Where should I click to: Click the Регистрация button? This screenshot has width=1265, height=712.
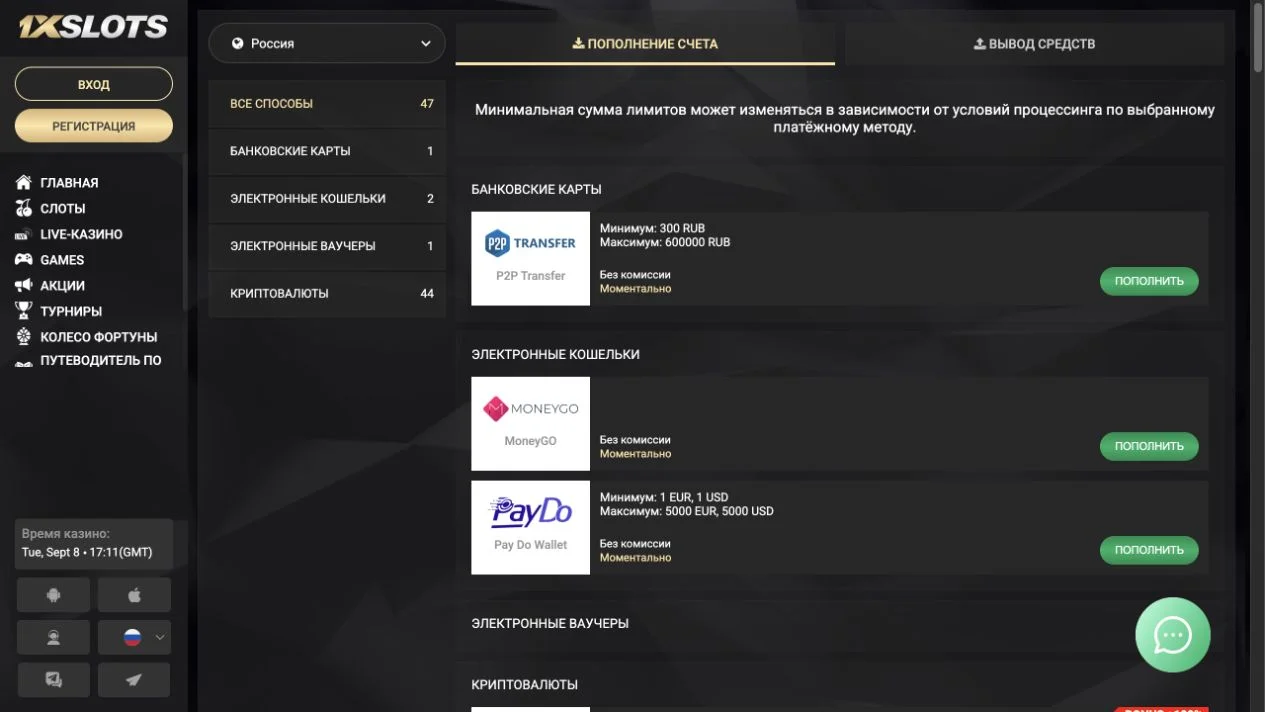[94, 127]
